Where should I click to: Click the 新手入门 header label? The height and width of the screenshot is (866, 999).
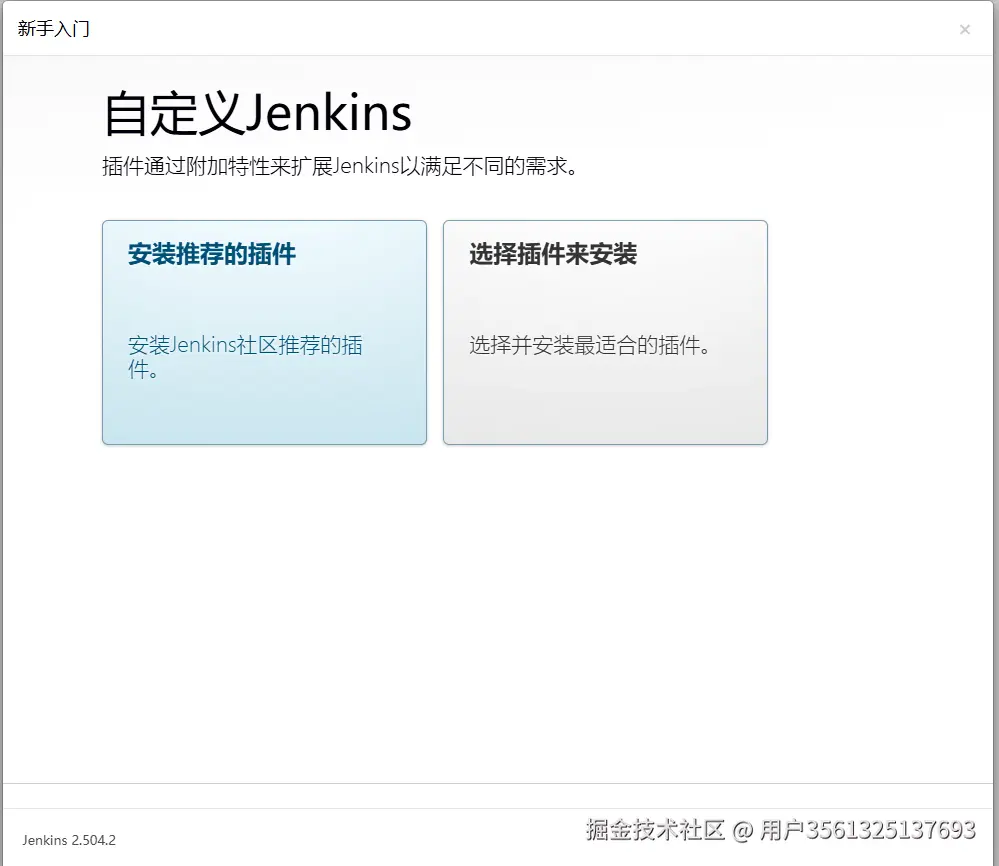(x=52, y=29)
